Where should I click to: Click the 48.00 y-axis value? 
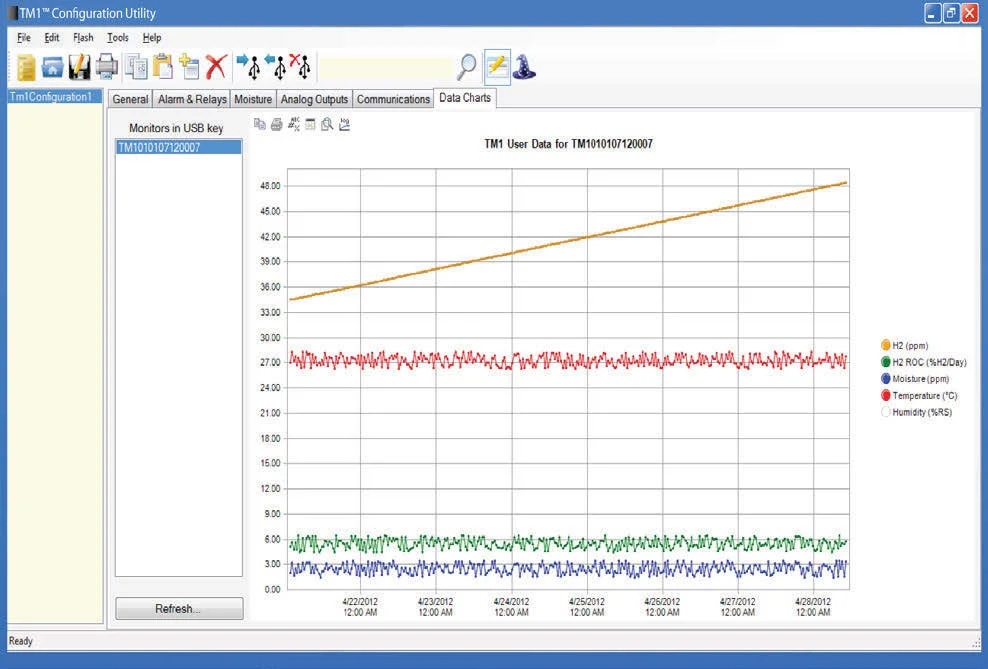pyautogui.click(x=270, y=186)
